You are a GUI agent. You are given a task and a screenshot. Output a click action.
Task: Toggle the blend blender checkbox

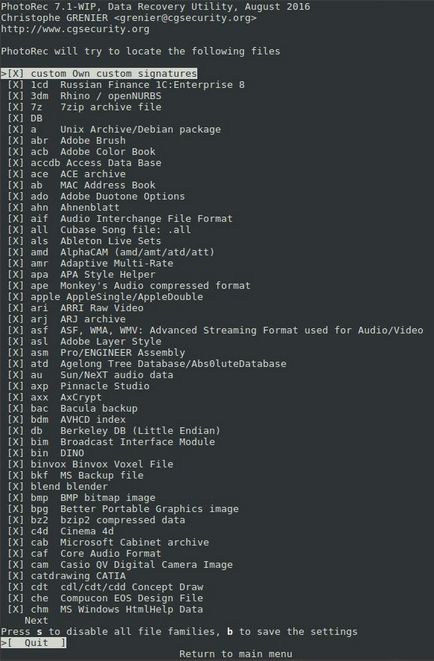click(x=16, y=486)
